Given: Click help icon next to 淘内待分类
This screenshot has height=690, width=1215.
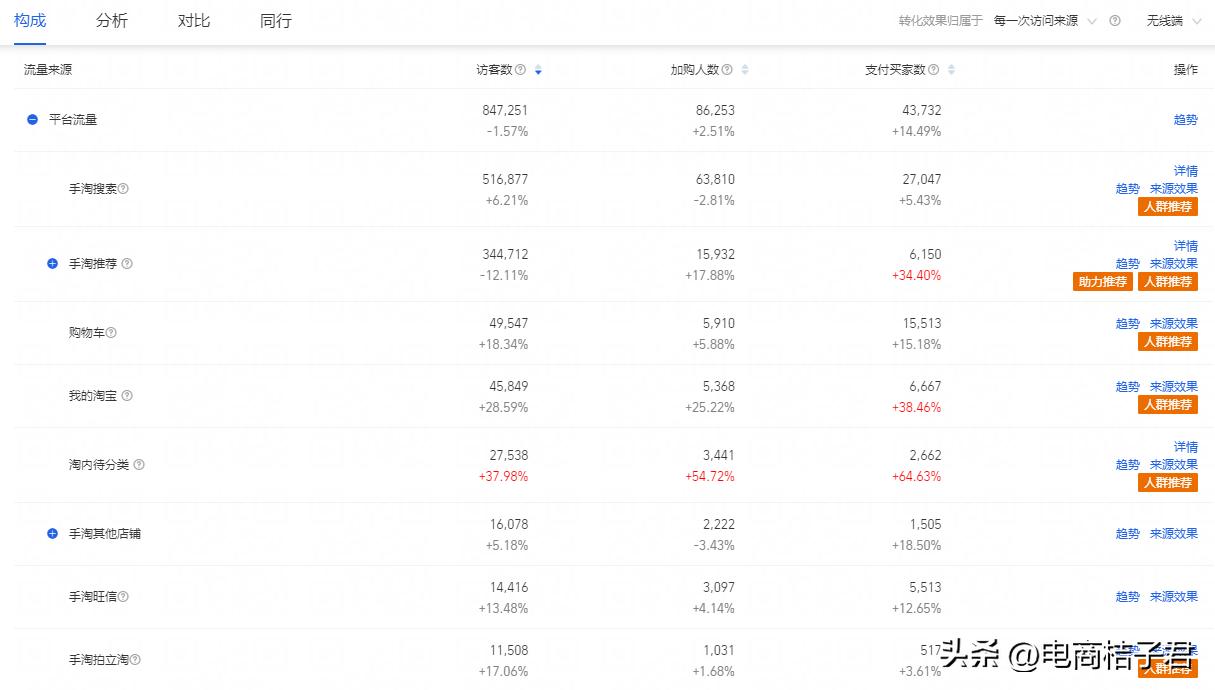Looking at the screenshot, I should (139, 465).
